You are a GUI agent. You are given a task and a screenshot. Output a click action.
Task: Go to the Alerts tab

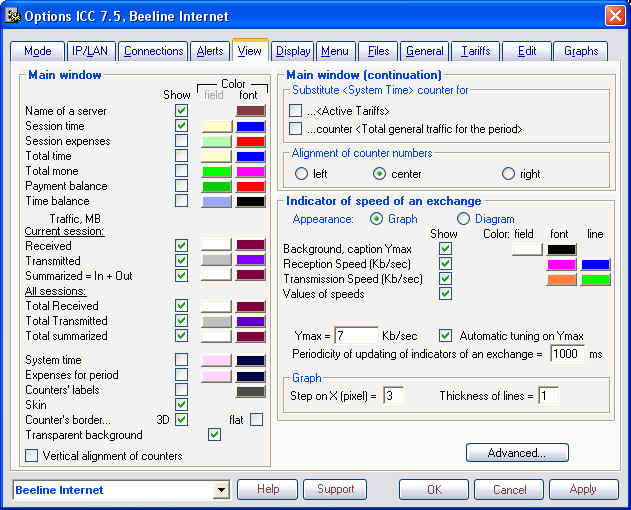pos(210,52)
